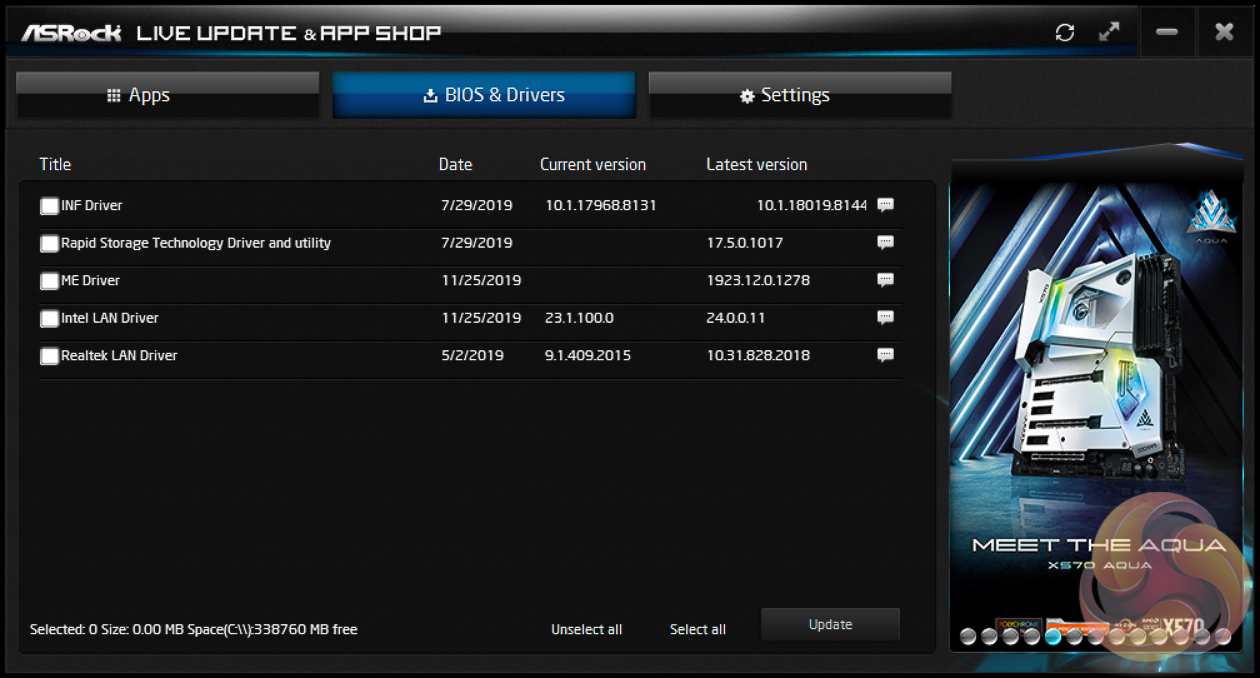This screenshot has width=1260, height=678.
Task: Click the Update button
Action: pos(830,624)
